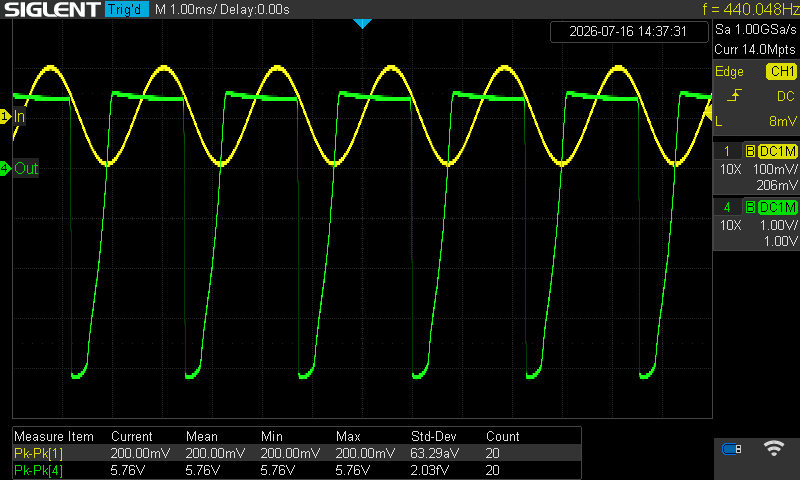Click the Count column header
Screen dimensions: 800x480
pyautogui.click(x=503, y=437)
